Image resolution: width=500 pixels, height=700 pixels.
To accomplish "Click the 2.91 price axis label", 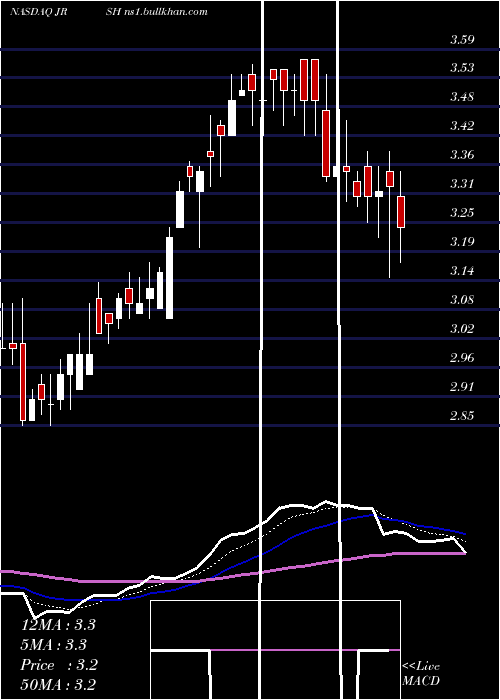I will click(x=462, y=386).
